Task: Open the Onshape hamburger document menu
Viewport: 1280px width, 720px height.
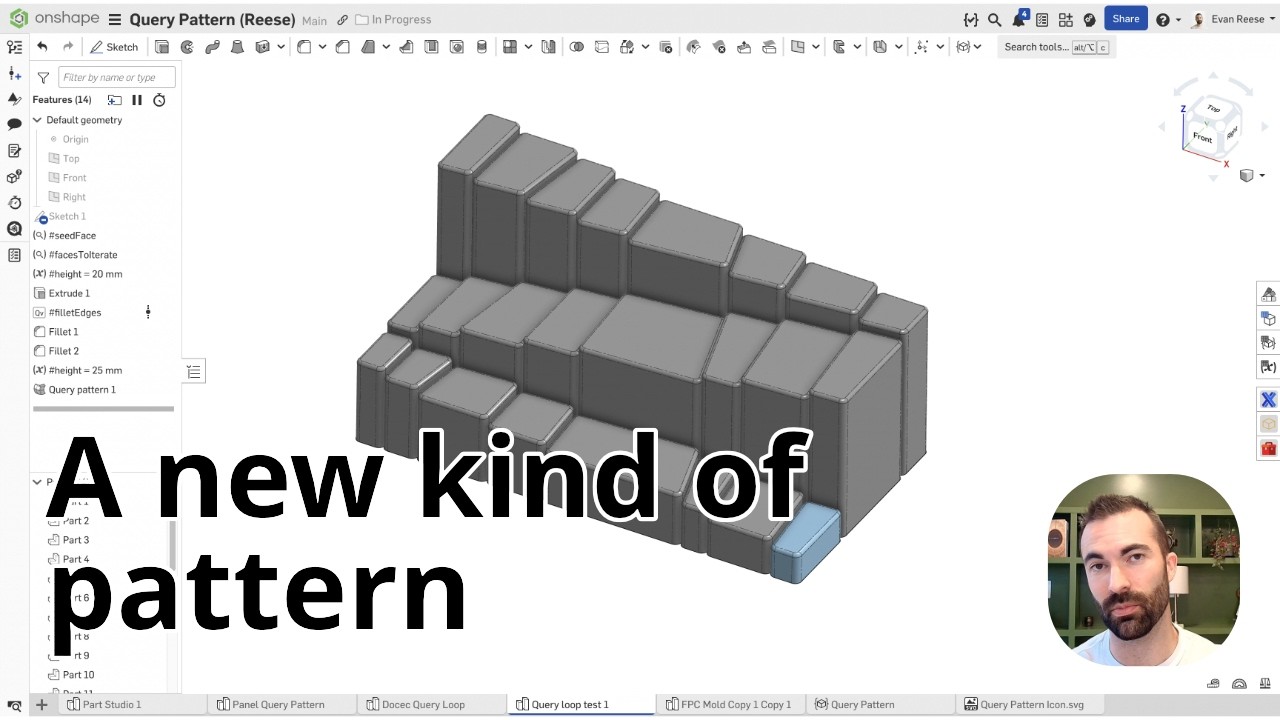Action: (115, 20)
